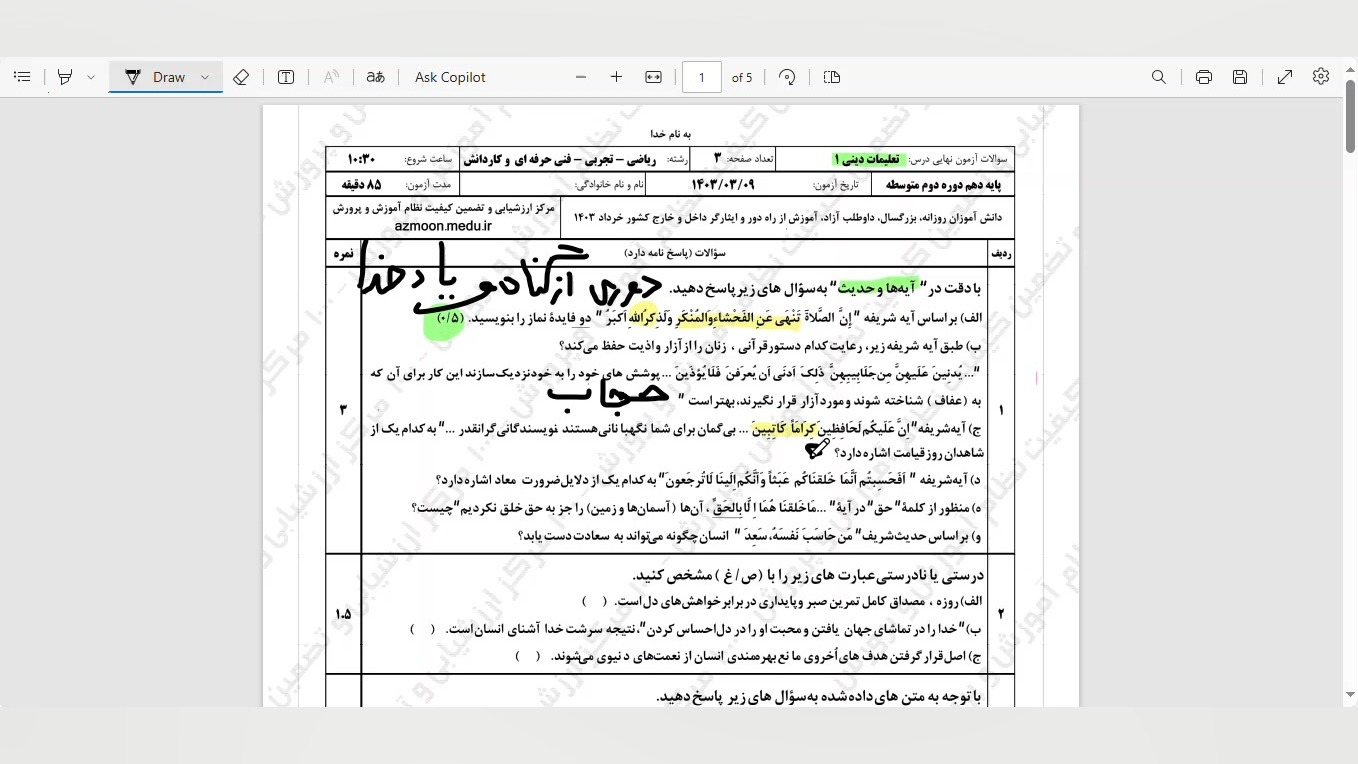Rotate the PDF page
Viewport: 1358px width, 764px height.
tap(787, 77)
